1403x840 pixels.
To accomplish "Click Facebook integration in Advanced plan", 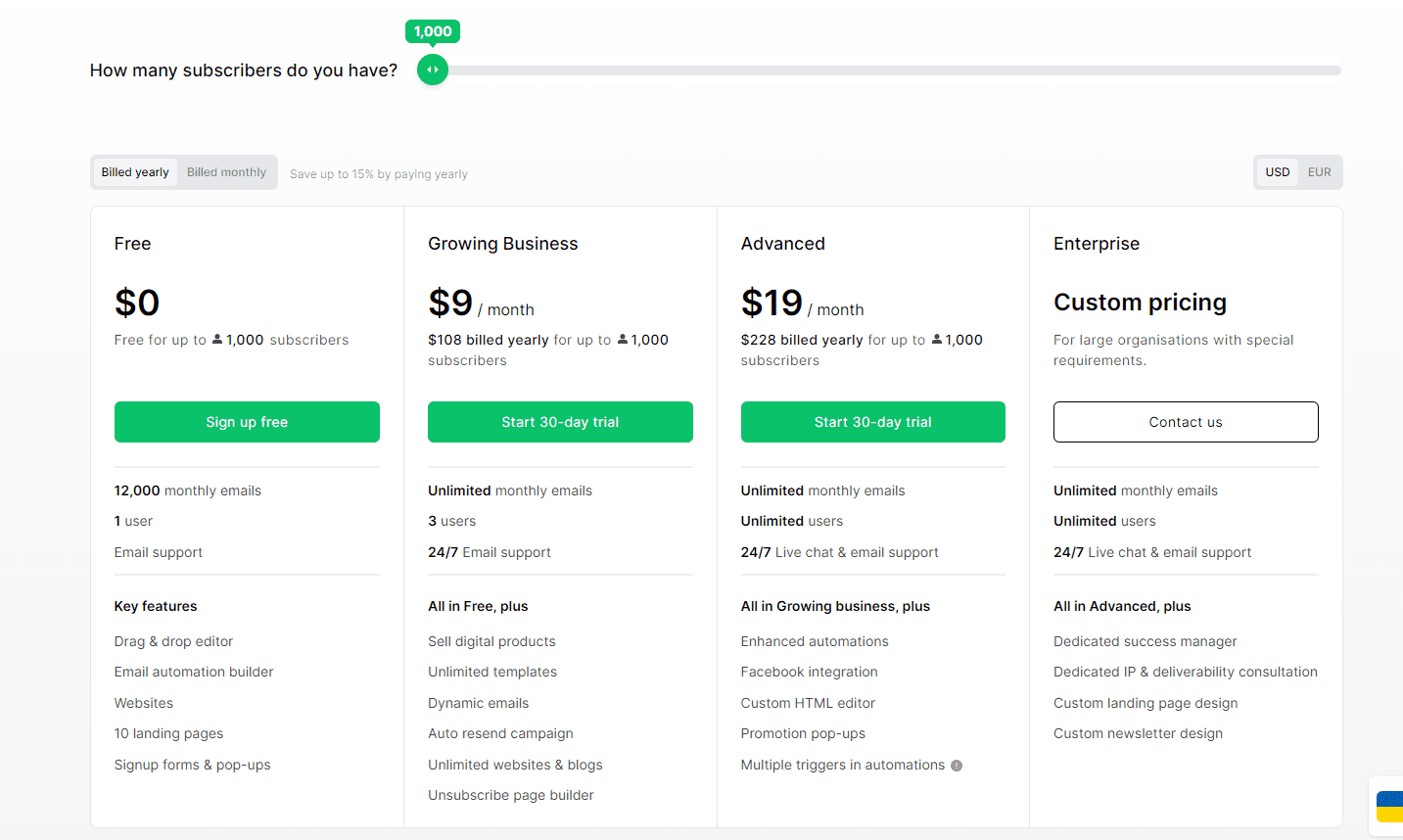I will tap(809, 672).
